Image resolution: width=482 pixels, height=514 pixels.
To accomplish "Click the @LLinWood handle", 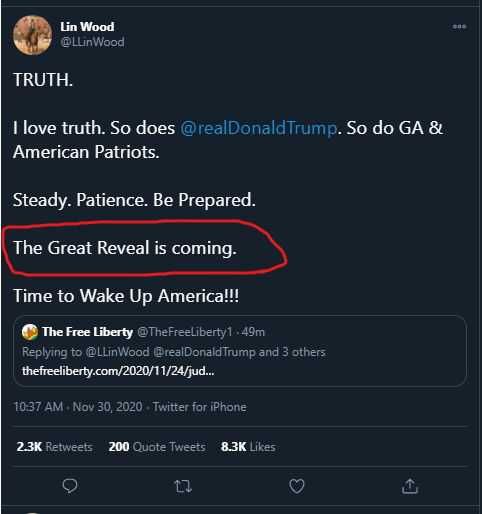I will (92, 42).
